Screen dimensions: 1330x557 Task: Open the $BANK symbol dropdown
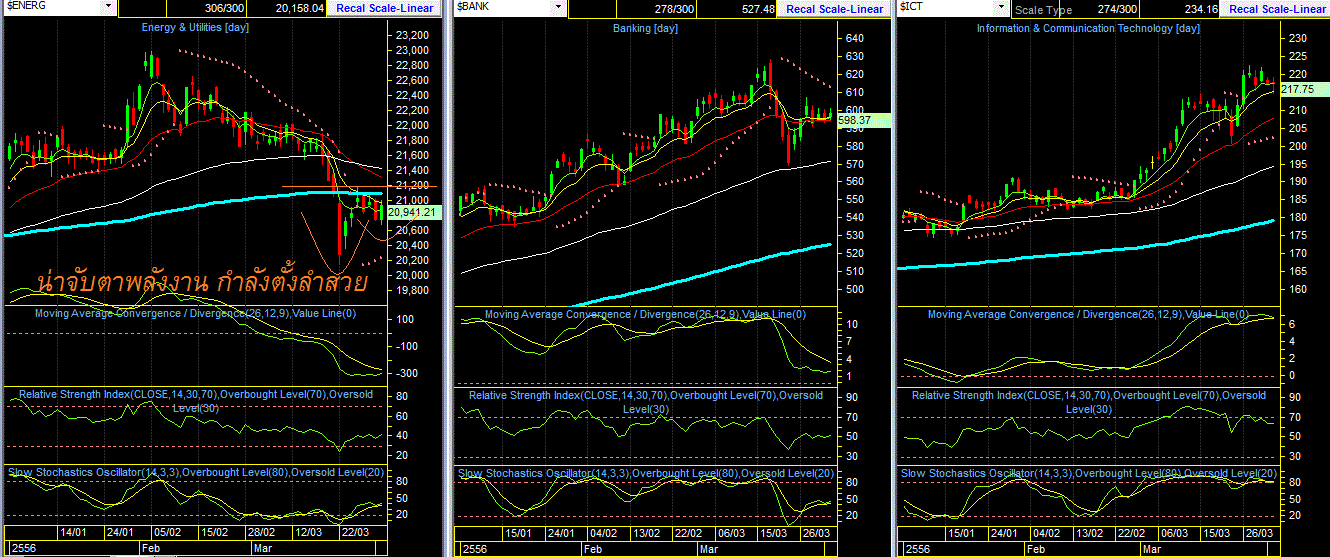point(558,7)
